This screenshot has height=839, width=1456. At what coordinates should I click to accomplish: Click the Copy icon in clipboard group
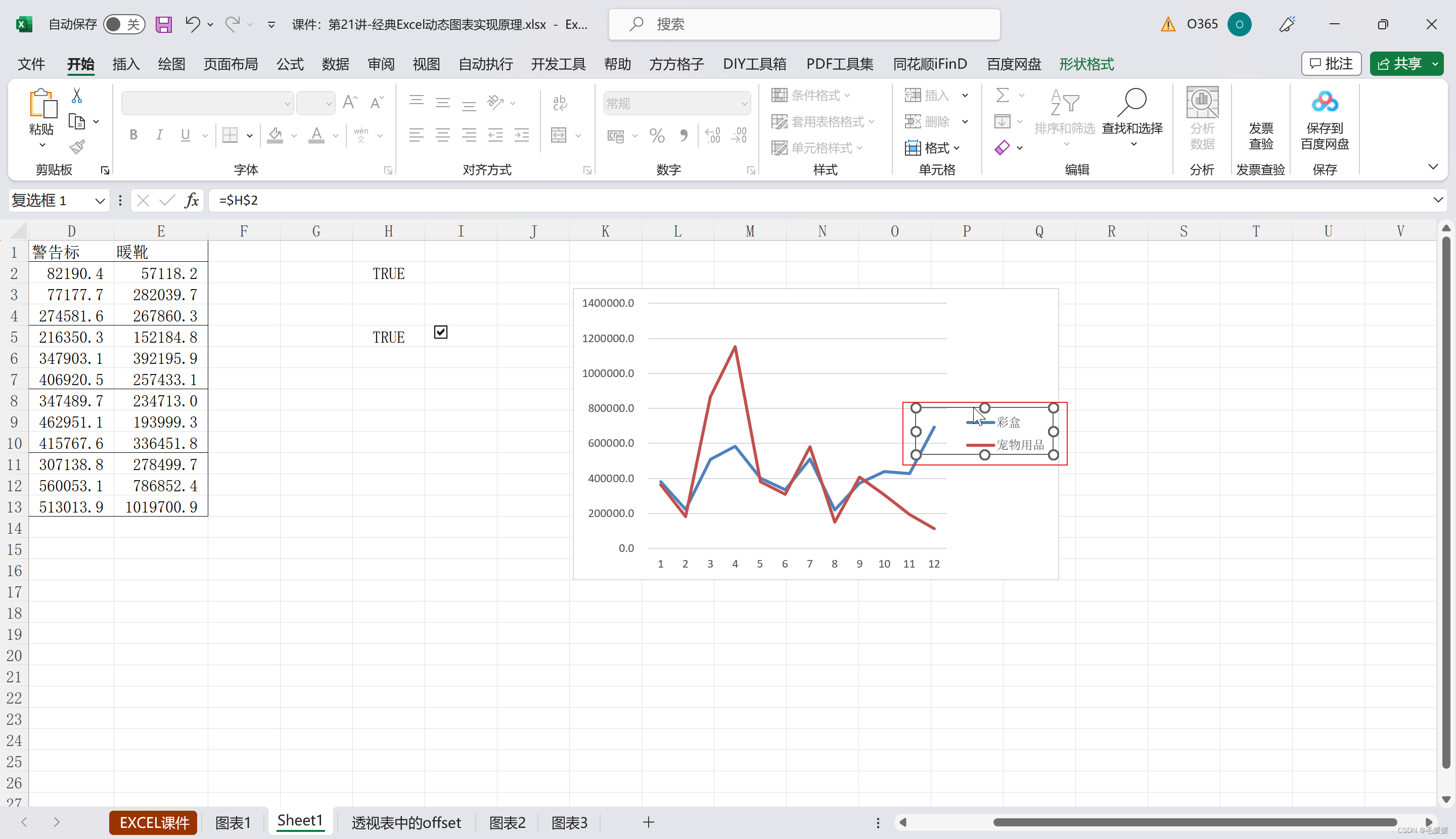77,122
